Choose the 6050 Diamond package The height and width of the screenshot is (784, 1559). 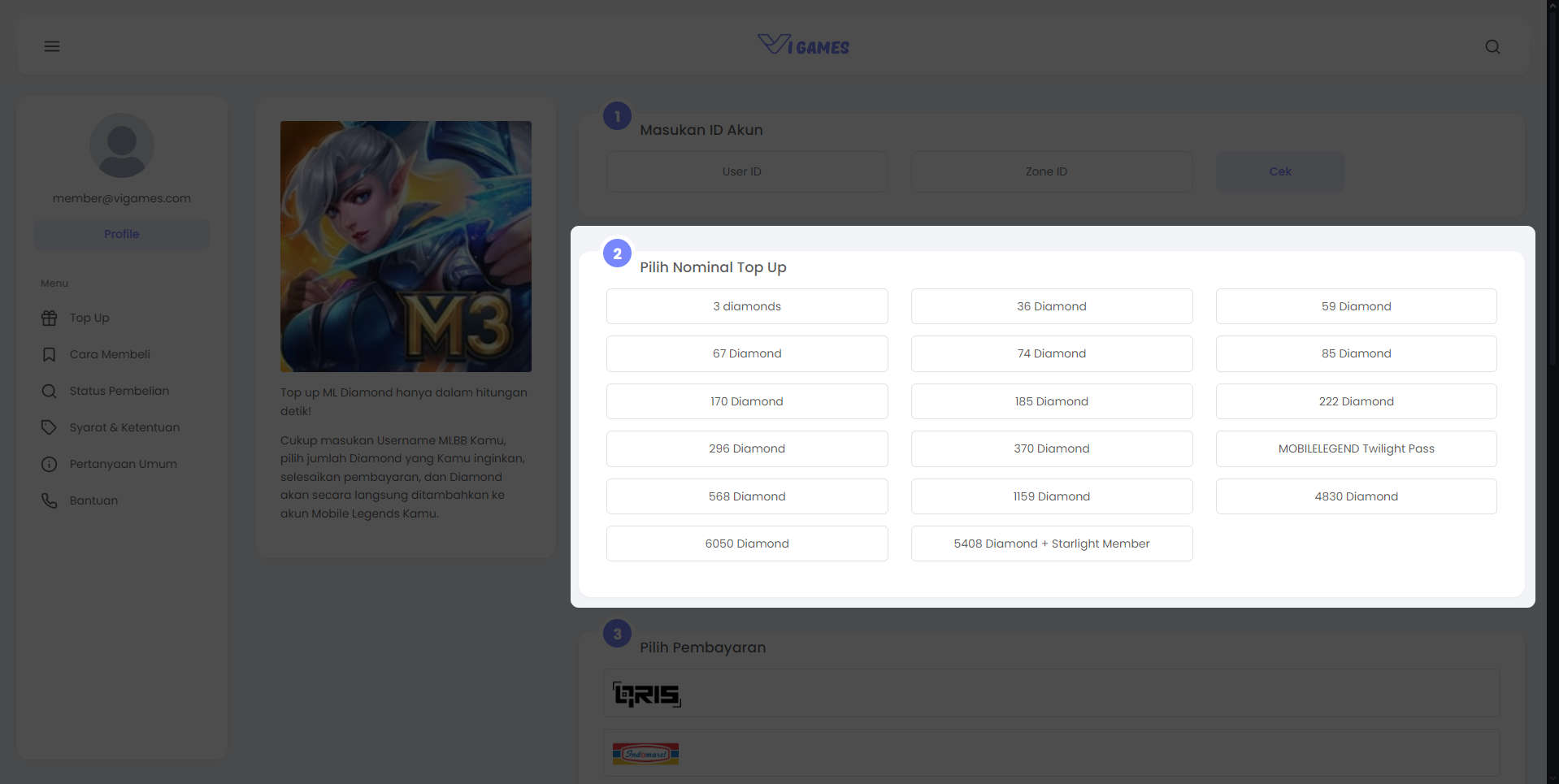point(747,544)
